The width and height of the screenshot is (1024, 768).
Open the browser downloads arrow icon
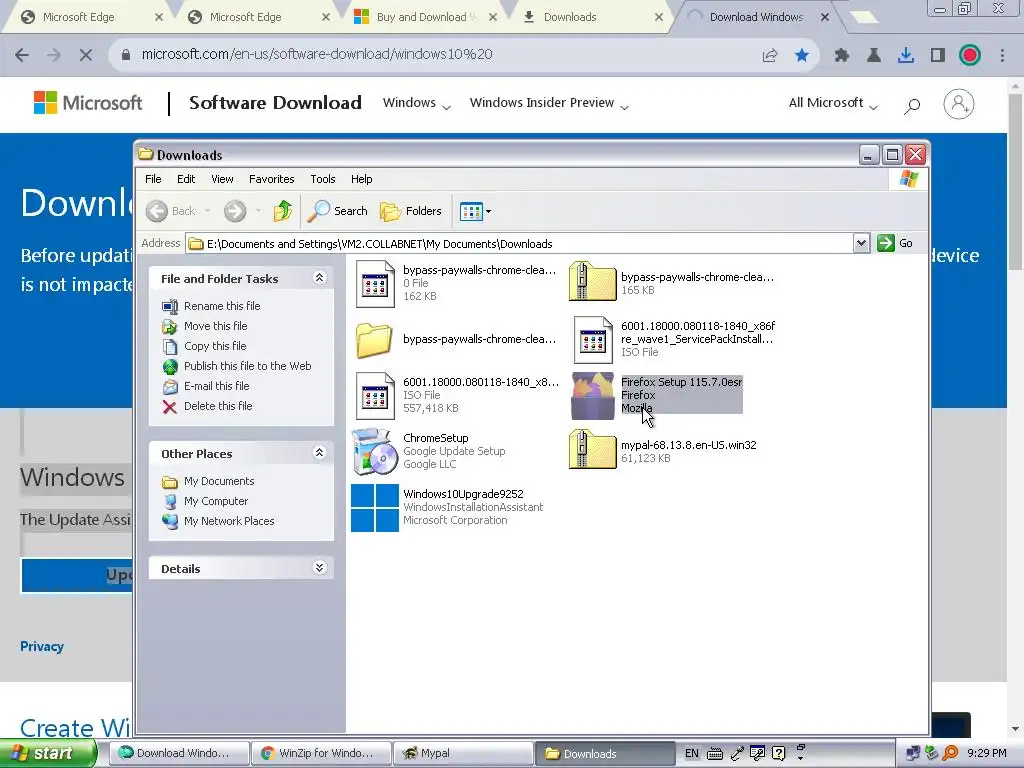pyautogui.click(x=906, y=55)
